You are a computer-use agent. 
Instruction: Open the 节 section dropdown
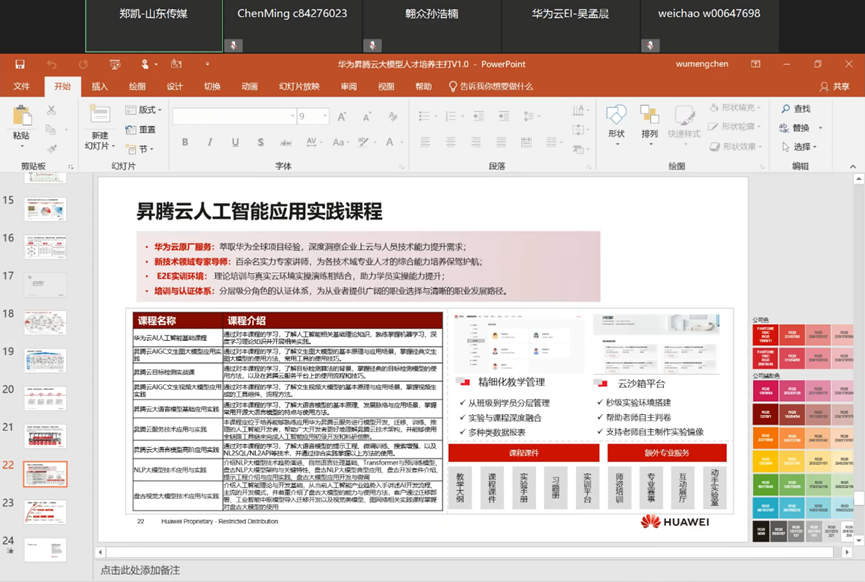(140, 149)
